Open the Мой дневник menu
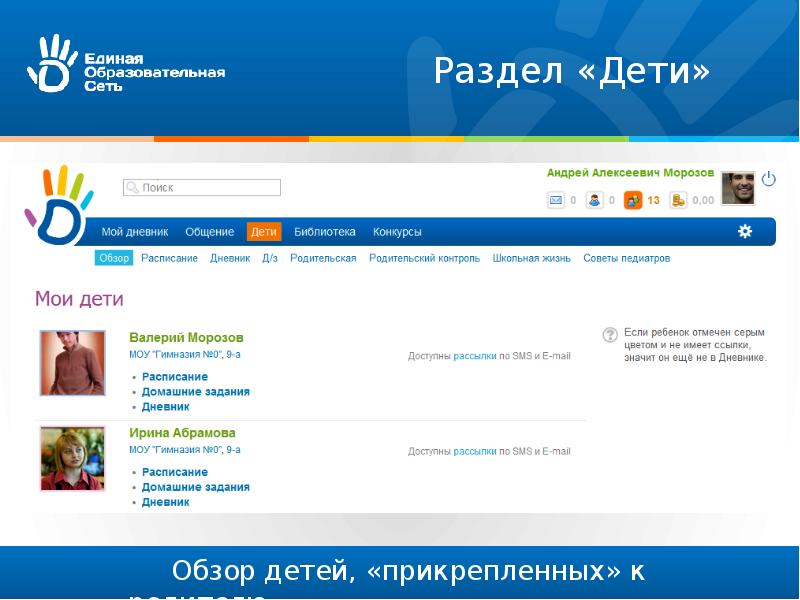Viewport: 800px width, 600px height. pyautogui.click(x=135, y=232)
